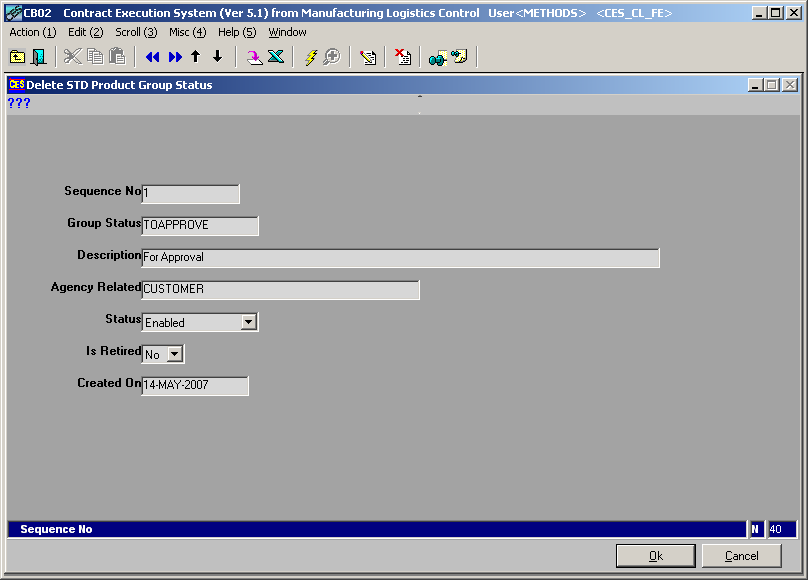This screenshot has width=808, height=580.
Task: Open the Scroll menu
Action: click(136, 32)
